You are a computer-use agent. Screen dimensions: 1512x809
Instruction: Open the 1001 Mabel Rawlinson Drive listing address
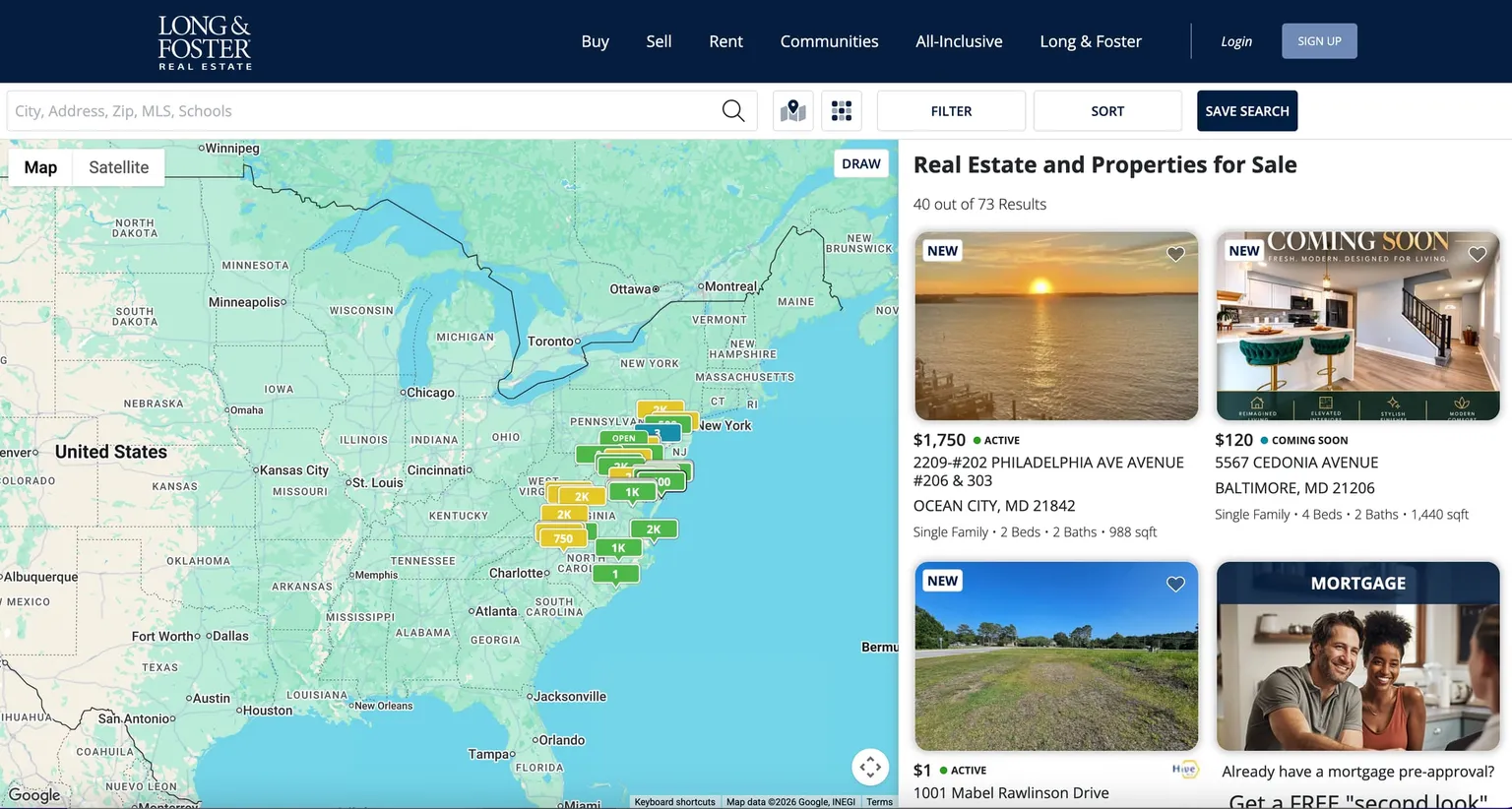coord(1011,793)
